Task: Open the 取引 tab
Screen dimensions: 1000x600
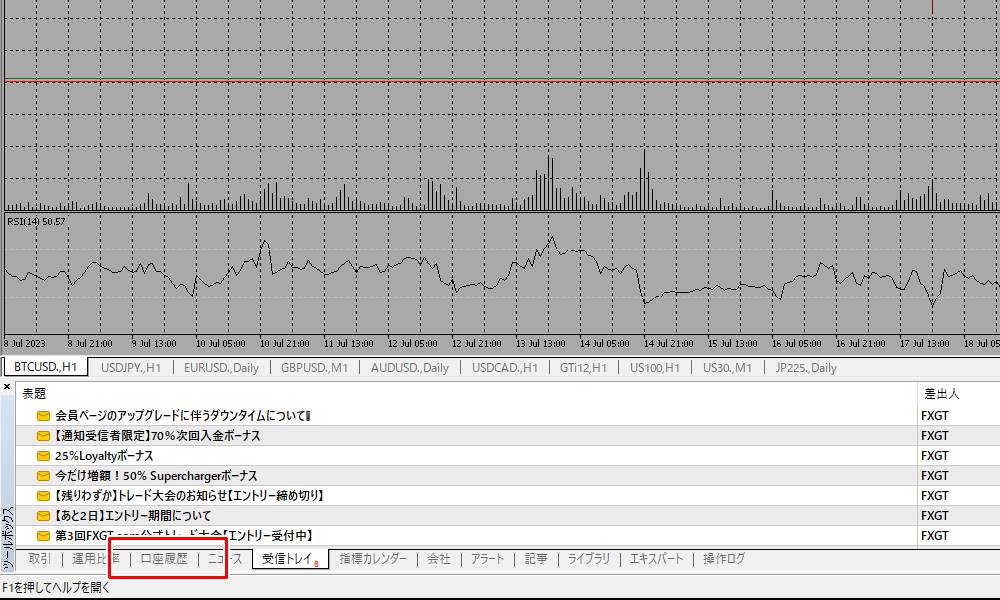Action: [40, 559]
